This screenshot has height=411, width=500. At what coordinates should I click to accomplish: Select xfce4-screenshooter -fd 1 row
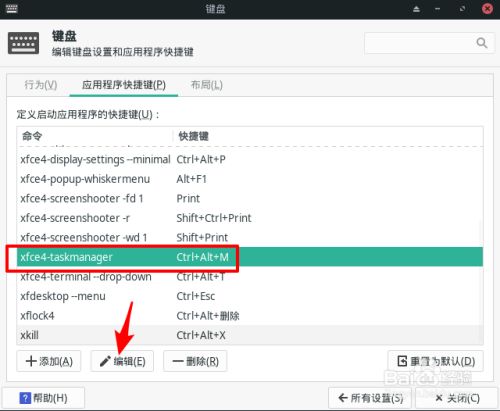coord(250,198)
